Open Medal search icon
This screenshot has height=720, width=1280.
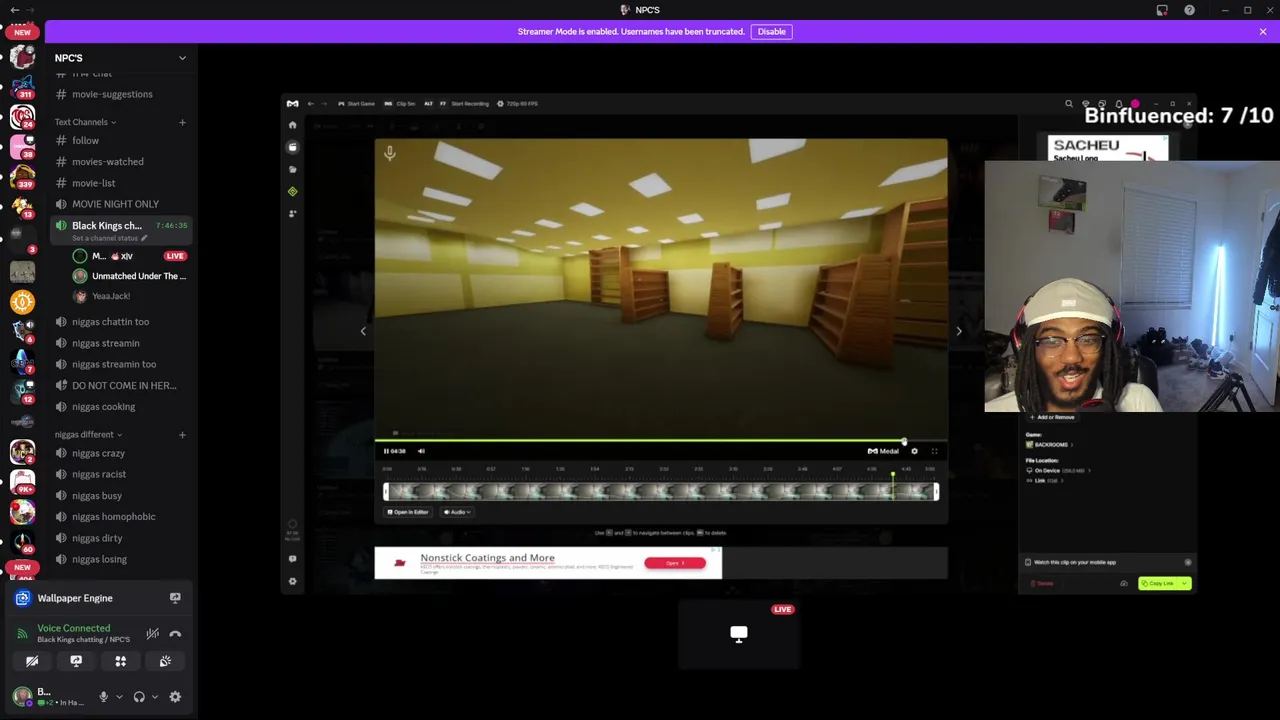tap(1068, 104)
